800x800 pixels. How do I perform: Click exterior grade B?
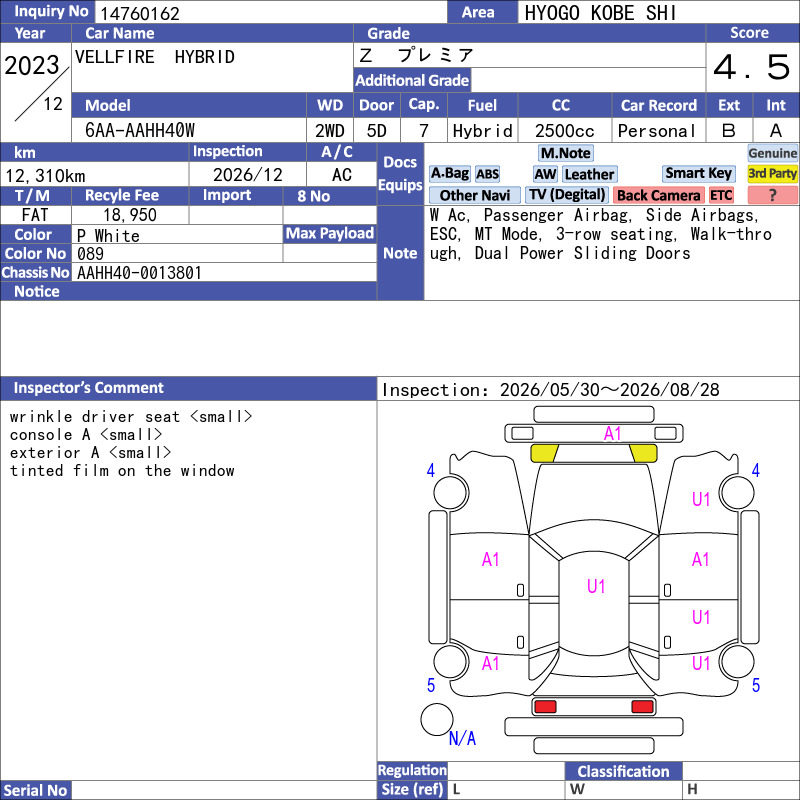pyautogui.click(x=729, y=131)
